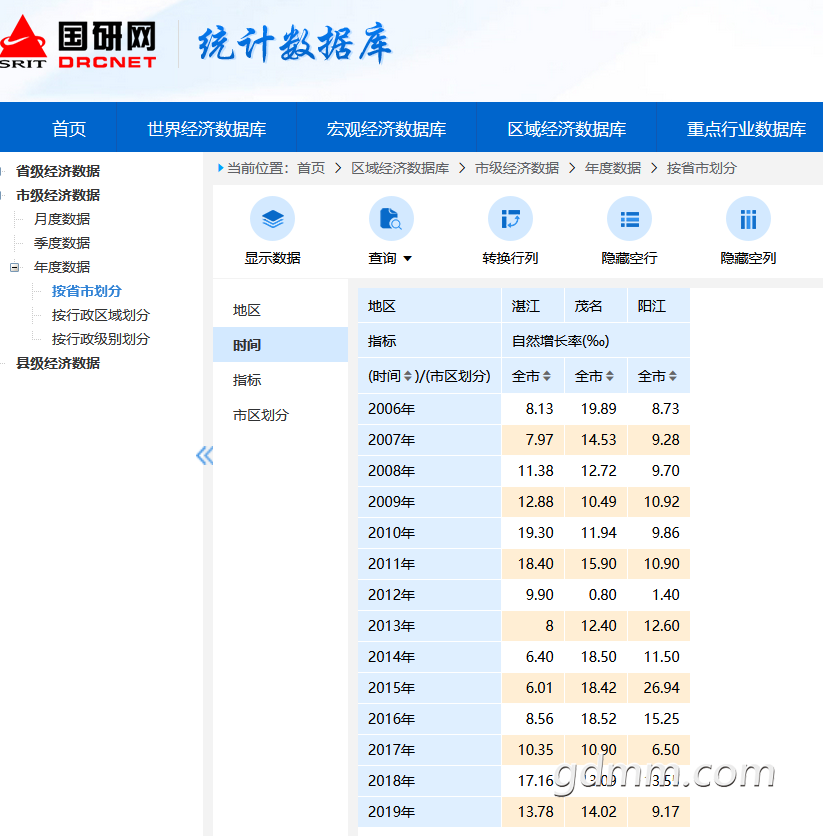Screen dimensions: 823x836
Task: Click the 隐藏空列 columns icon
Action: 748,219
